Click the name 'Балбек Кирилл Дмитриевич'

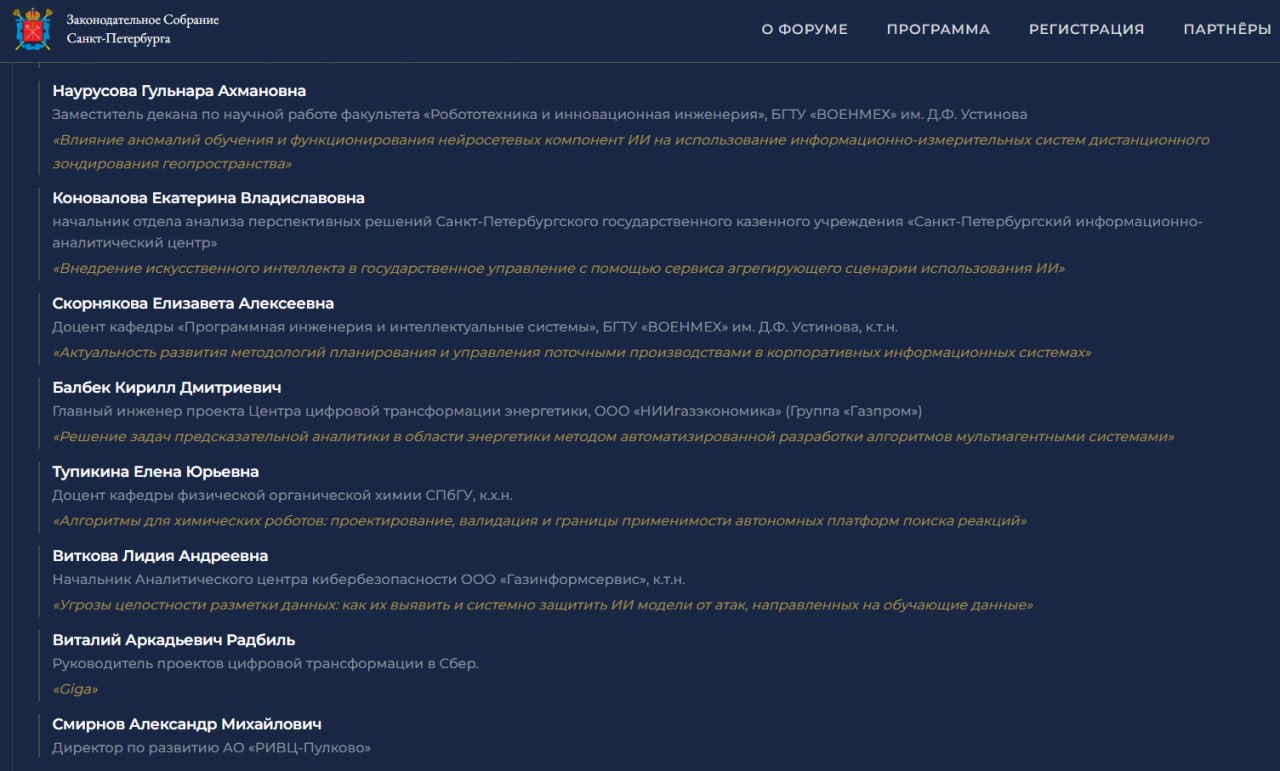[167, 387]
